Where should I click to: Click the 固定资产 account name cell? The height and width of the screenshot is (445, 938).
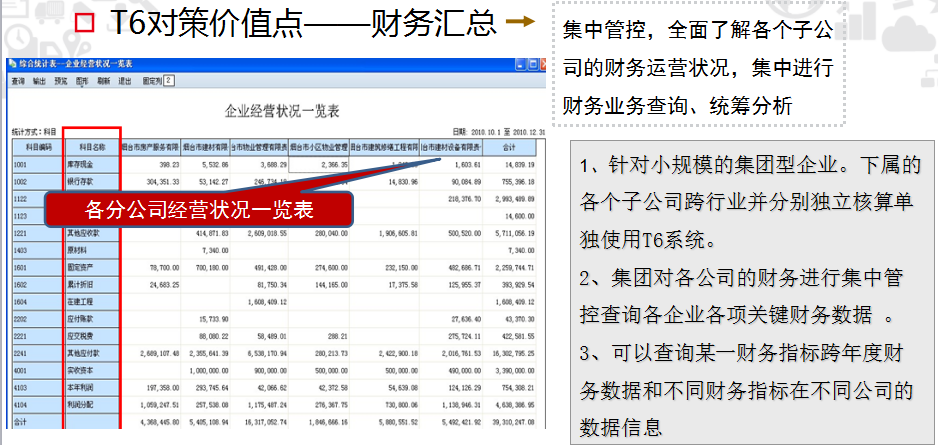pyautogui.click(x=92, y=268)
